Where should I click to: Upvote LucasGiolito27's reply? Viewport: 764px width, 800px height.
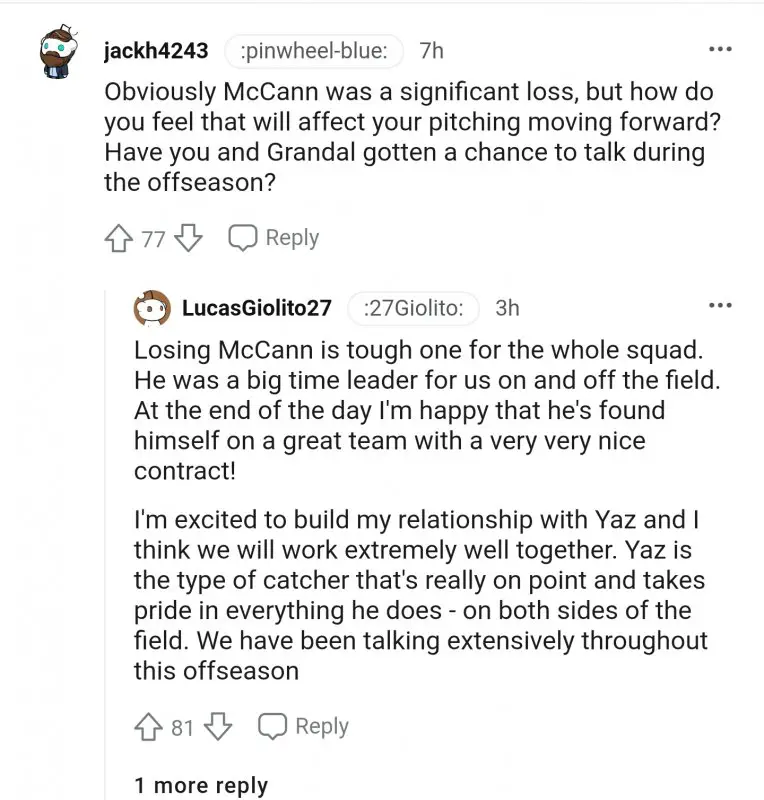(x=148, y=727)
